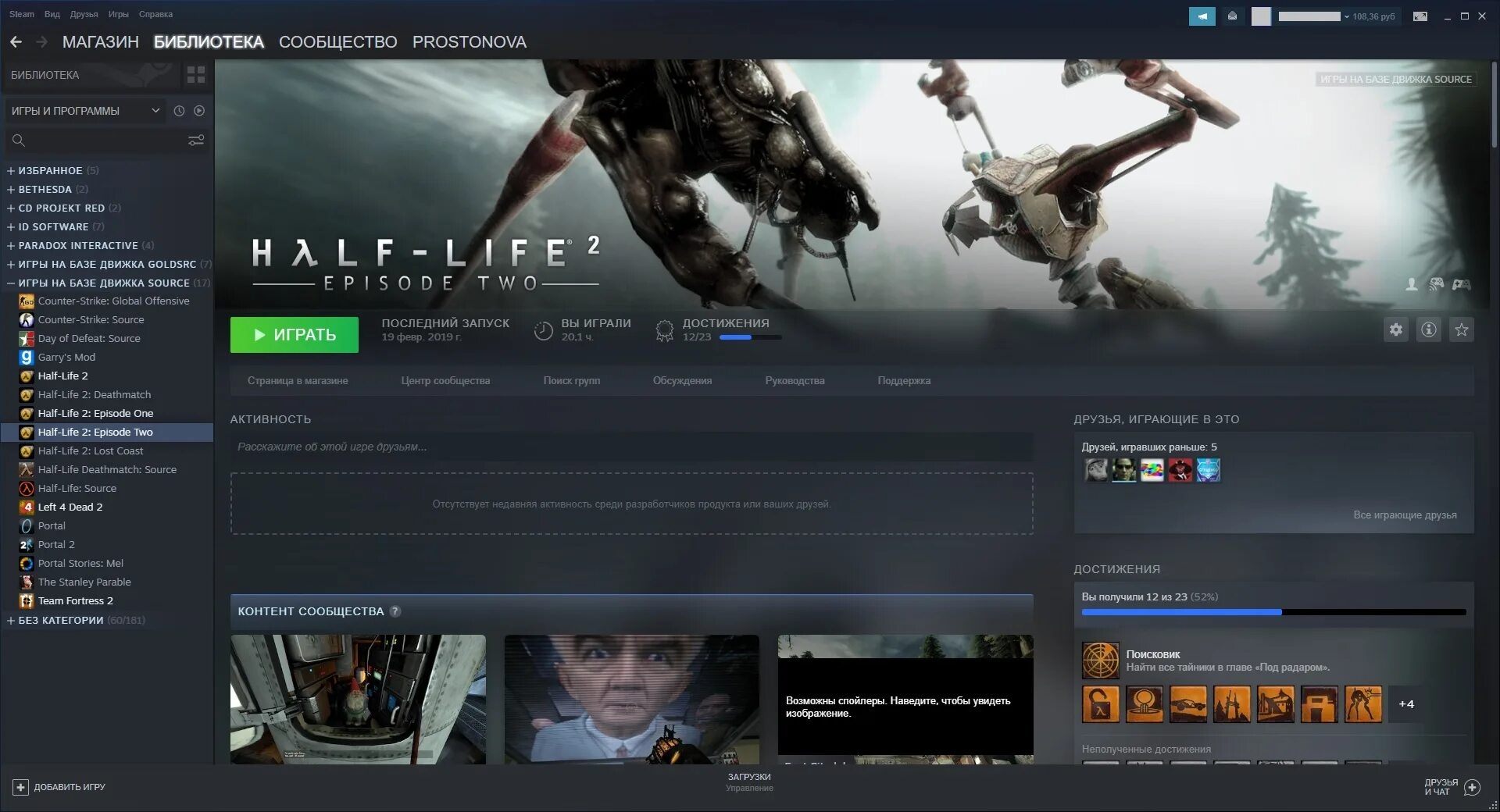Open the Игры menu
This screenshot has width=1500, height=812.
click(x=118, y=14)
